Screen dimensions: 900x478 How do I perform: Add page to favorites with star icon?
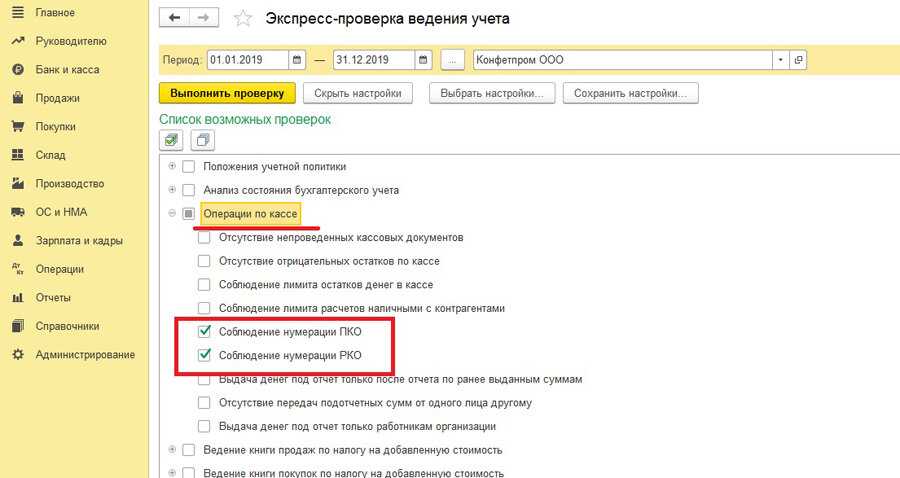click(x=243, y=19)
